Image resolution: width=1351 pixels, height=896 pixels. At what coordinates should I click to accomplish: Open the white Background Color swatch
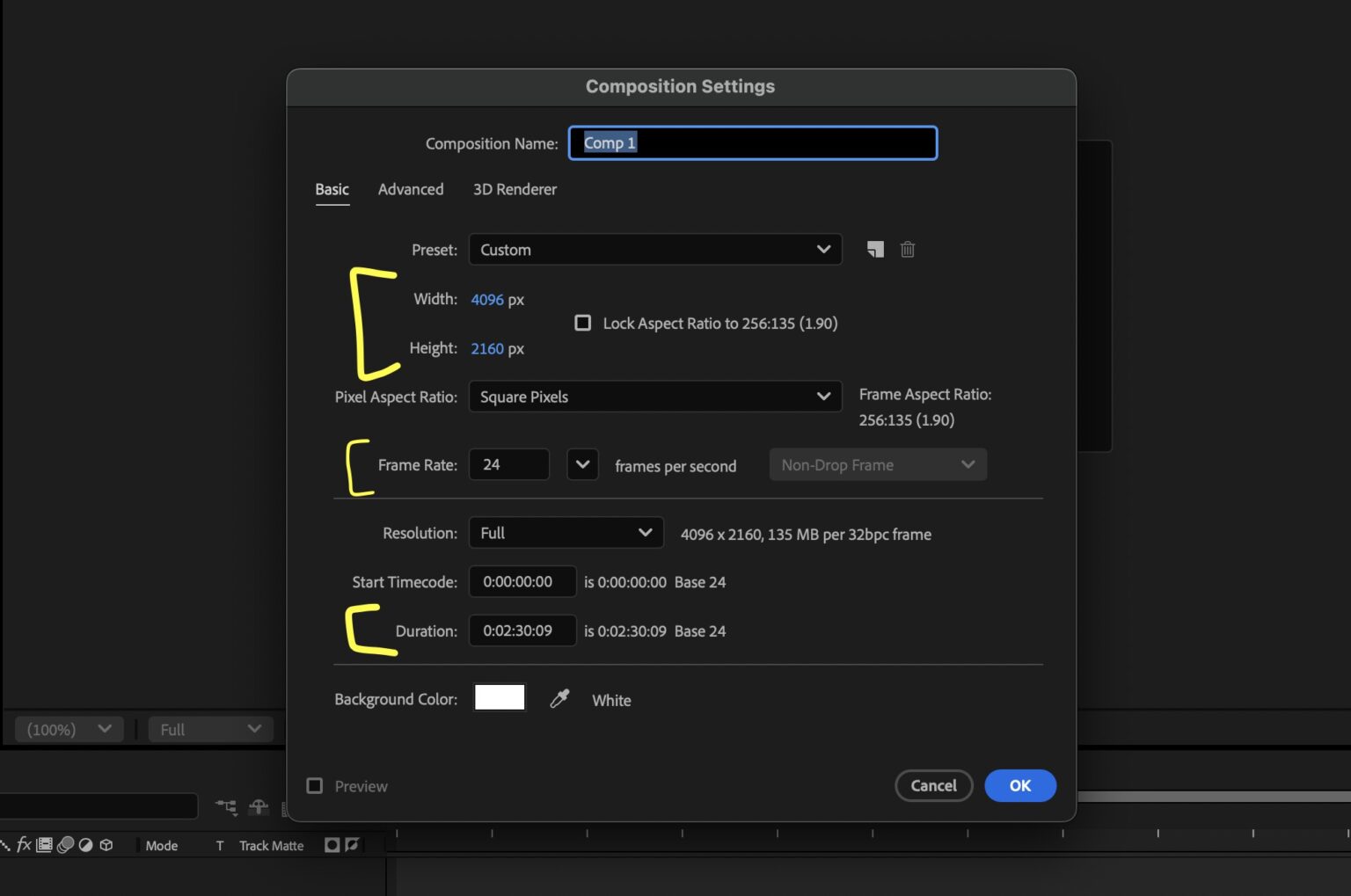[x=500, y=697]
